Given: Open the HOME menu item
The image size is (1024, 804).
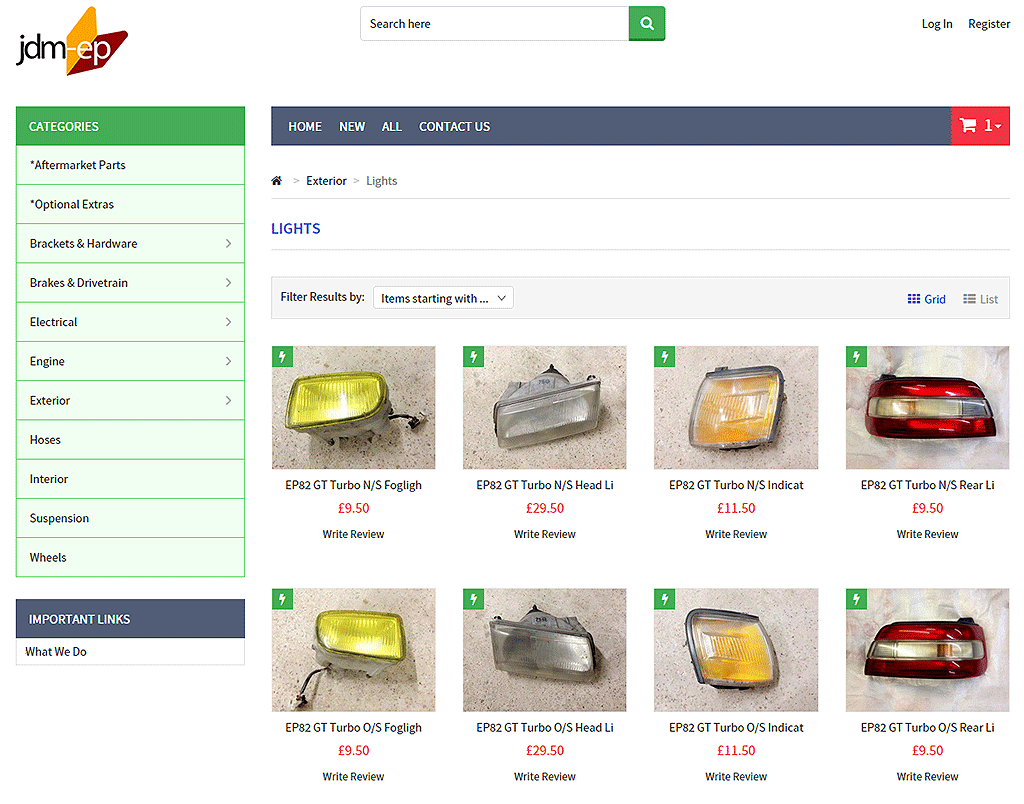Looking at the screenshot, I should coord(305,127).
